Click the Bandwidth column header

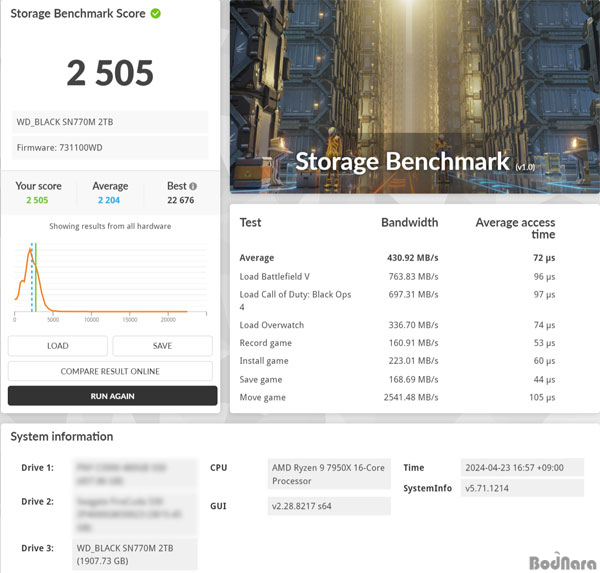pyautogui.click(x=410, y=222)
